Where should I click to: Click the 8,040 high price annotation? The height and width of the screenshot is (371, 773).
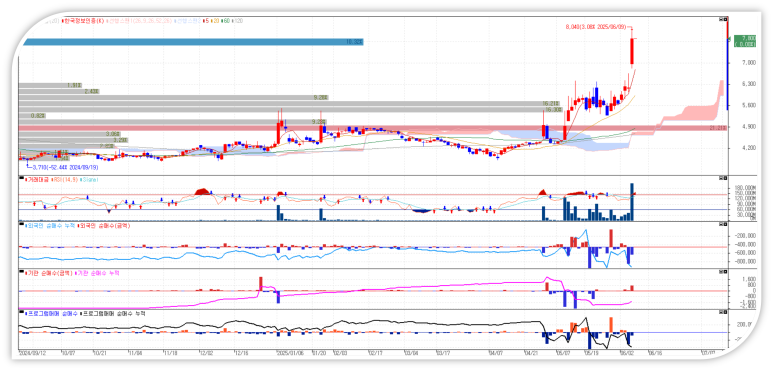[597, 27]
